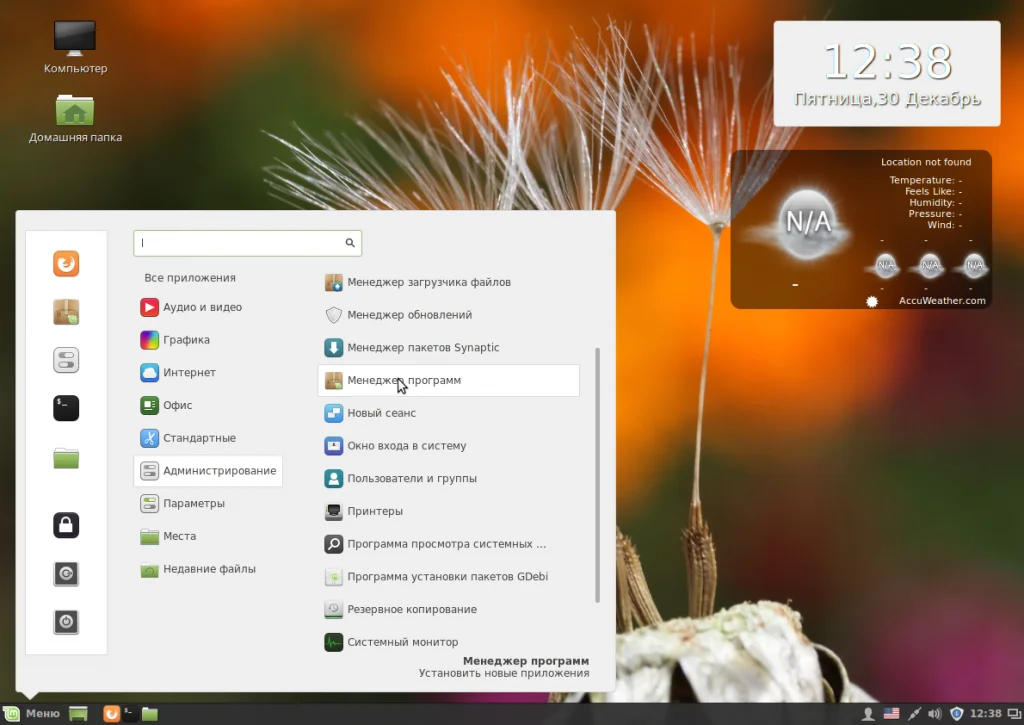
Task: Open the Параметры category
Action: click(x=194, y=504)
